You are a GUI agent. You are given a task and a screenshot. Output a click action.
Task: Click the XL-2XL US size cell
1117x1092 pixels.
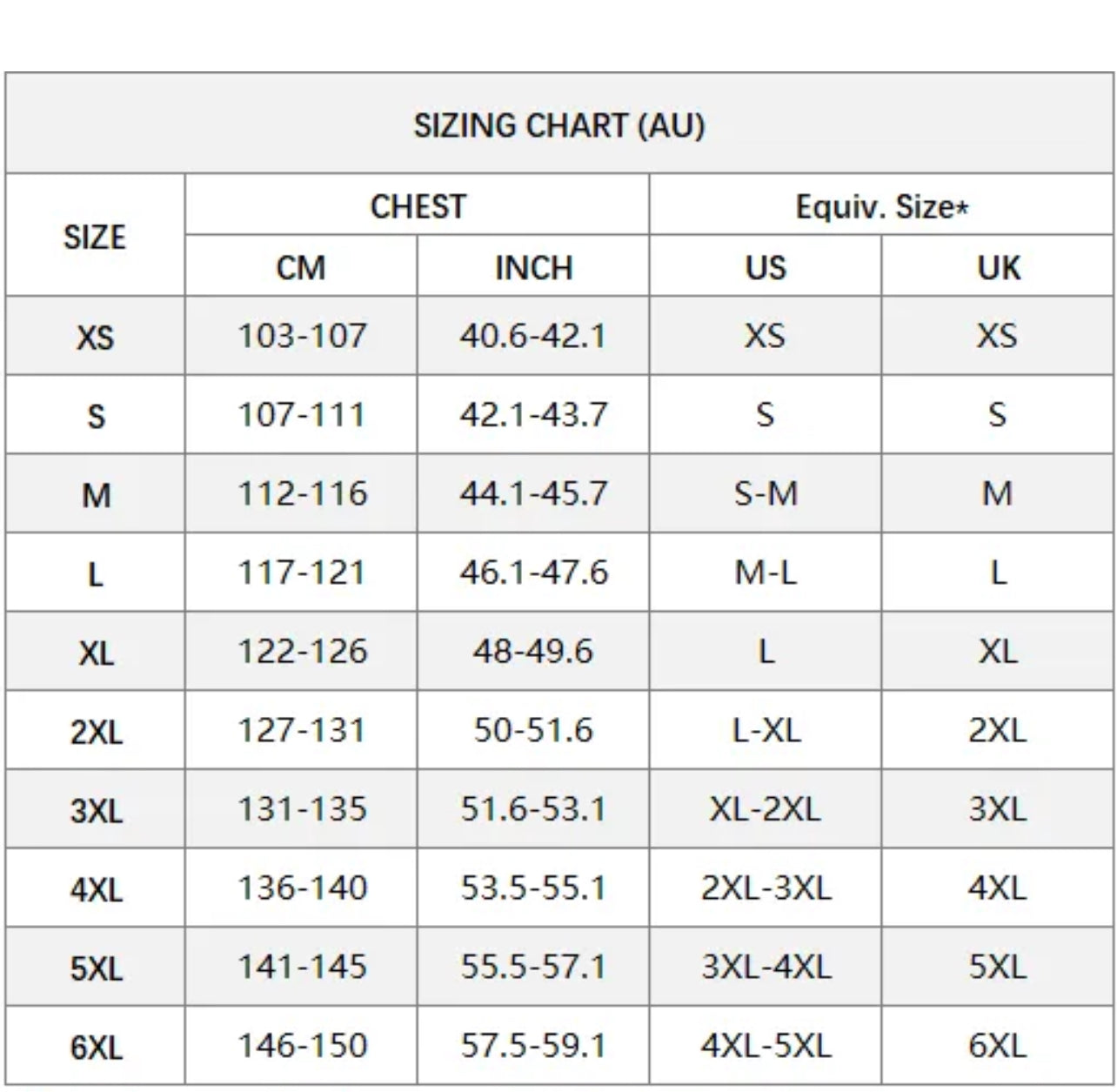tap(766, 809)
